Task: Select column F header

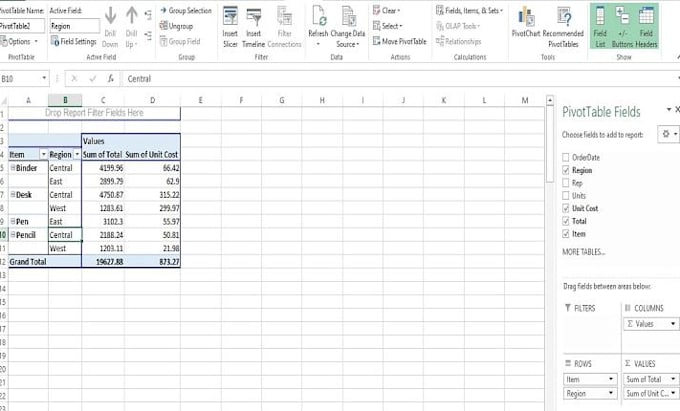Action: (x=241, y=100)
